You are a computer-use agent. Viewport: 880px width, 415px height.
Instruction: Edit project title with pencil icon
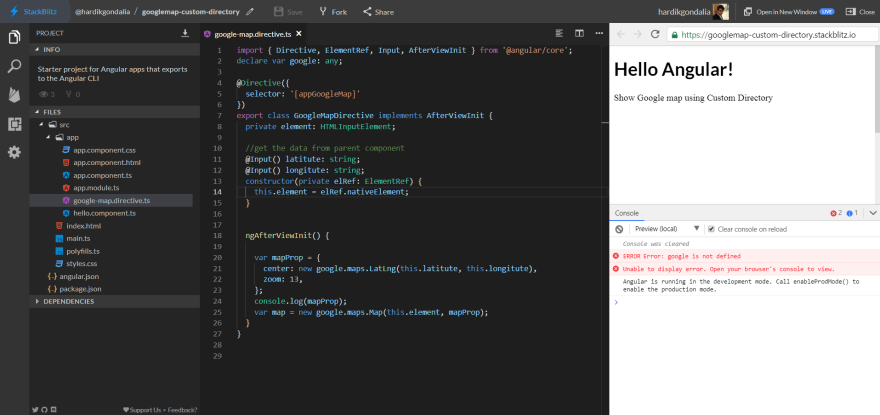(249, 12)
